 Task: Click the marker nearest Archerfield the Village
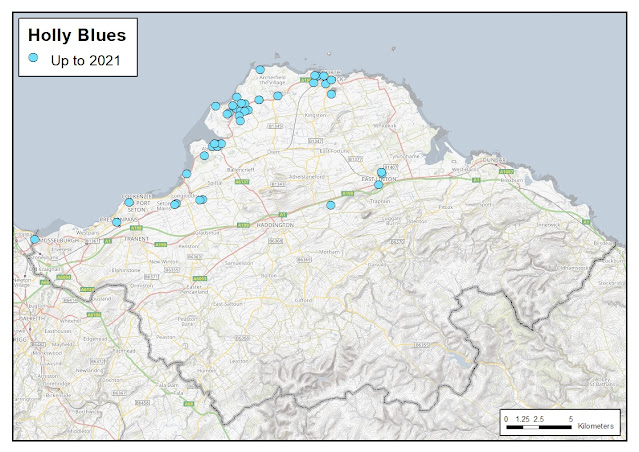(260, 70)
